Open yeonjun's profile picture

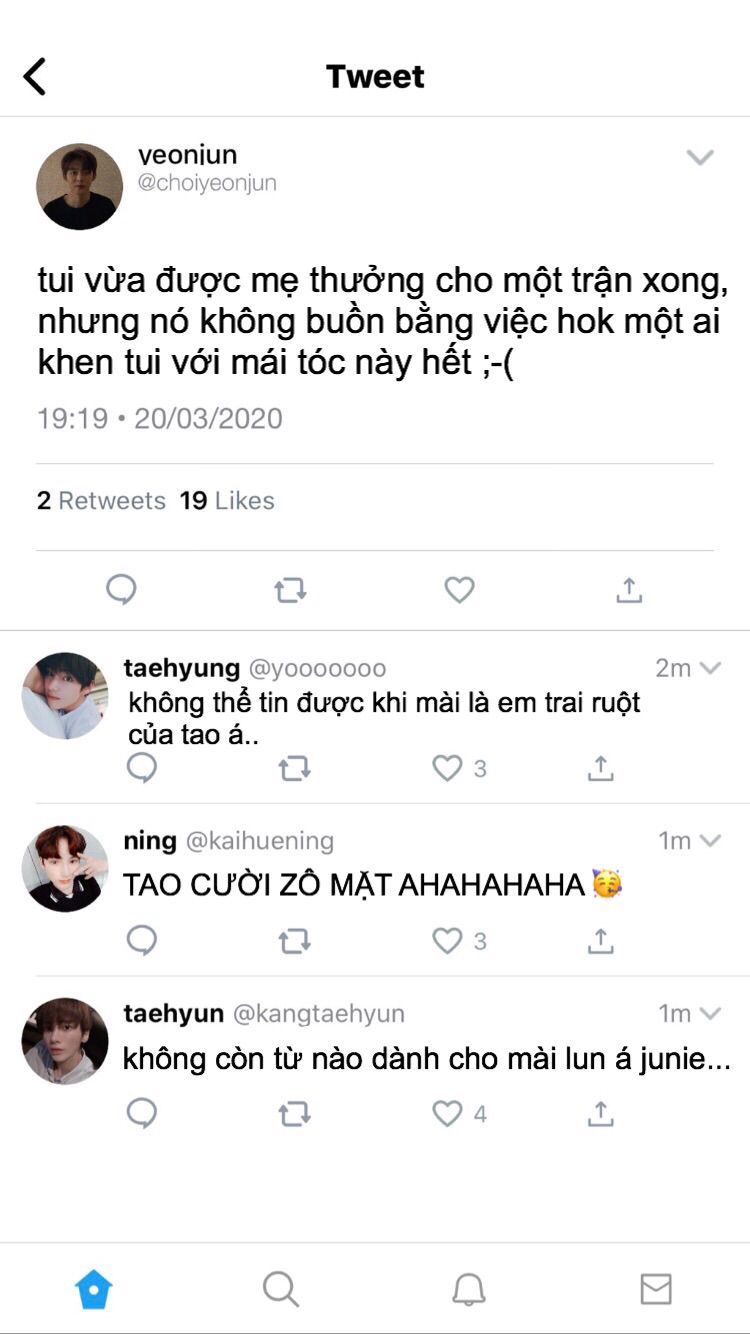click(80, 187)
